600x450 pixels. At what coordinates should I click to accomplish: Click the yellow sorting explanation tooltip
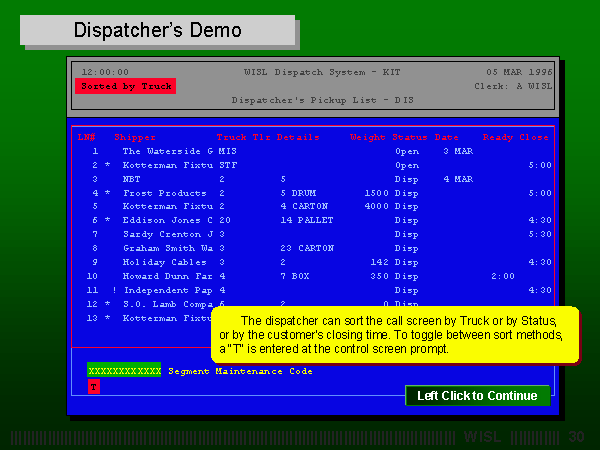tap(395, 334)
